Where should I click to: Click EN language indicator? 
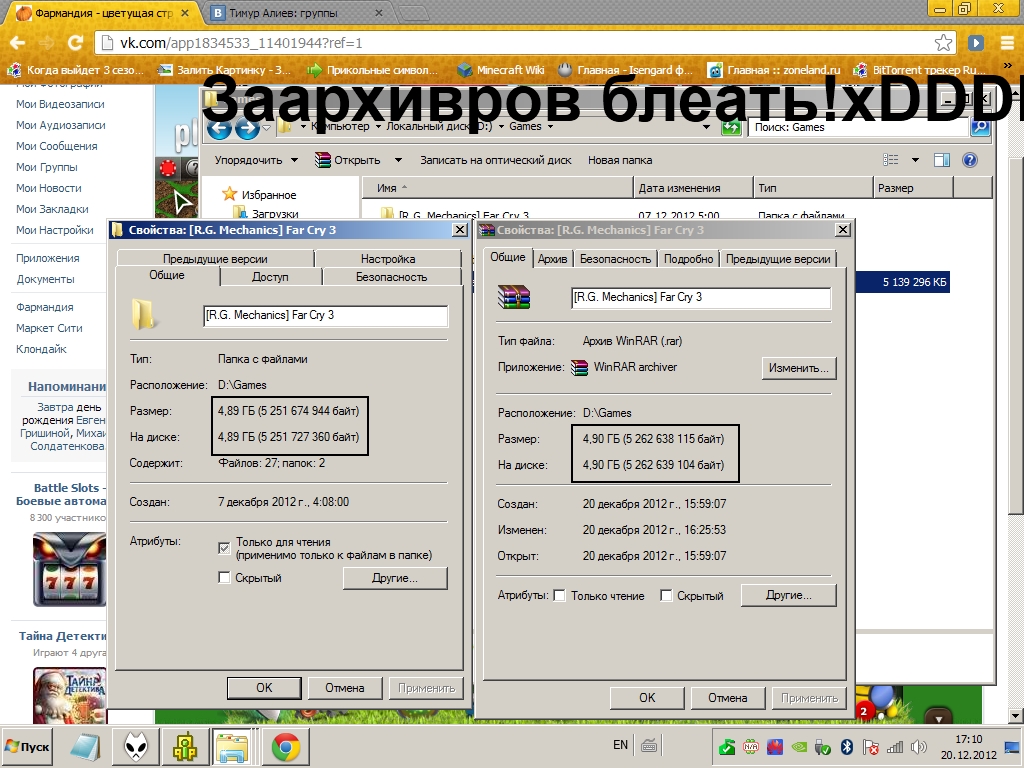click(620, 744)
